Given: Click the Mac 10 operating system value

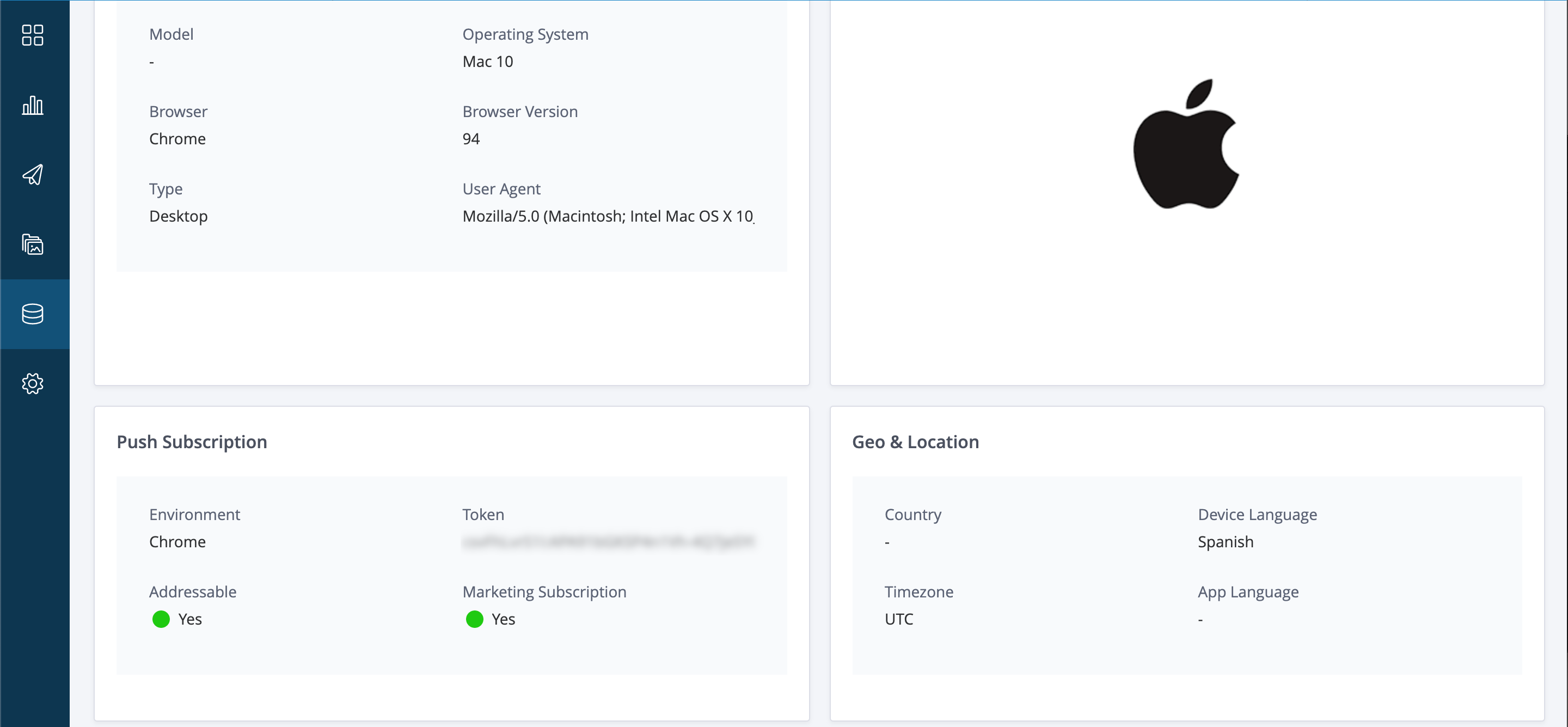Looking at the screenshot, I should [488, 62].
